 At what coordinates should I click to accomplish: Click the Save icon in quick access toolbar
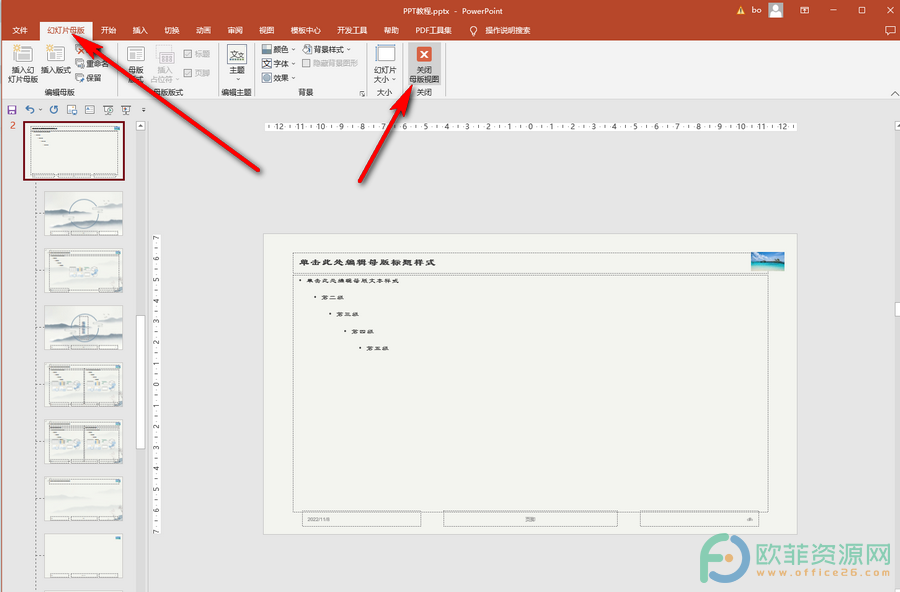[12, 110]
